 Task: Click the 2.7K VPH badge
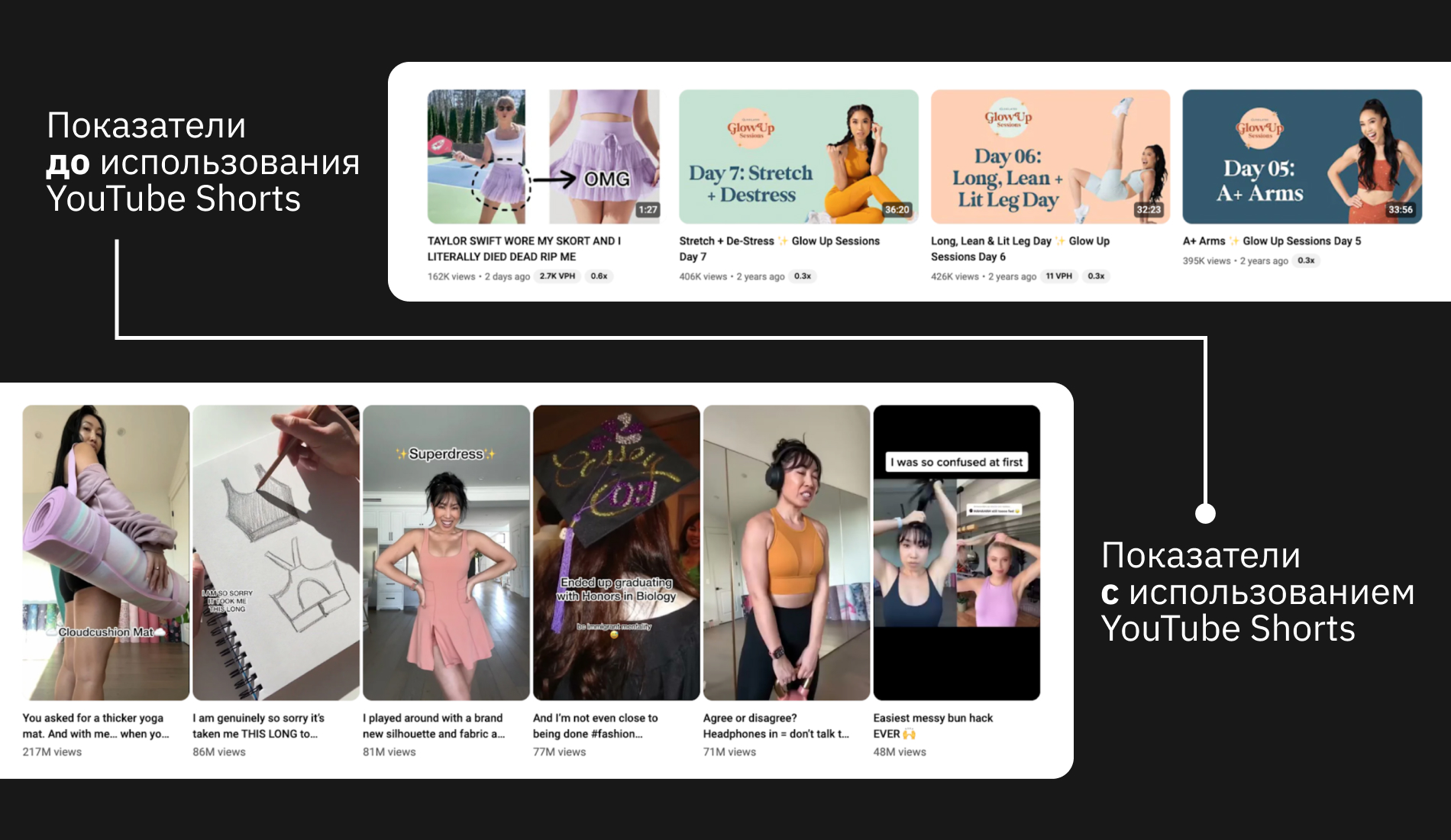pyautogui.click(x=557, y=276)
